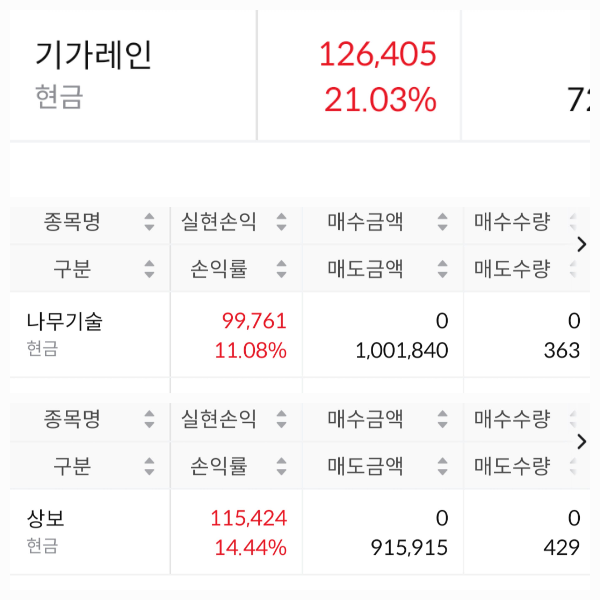Click 기가레인 realized profit 126,405
This screenshot has height=600, width=600.
[378, 54]
